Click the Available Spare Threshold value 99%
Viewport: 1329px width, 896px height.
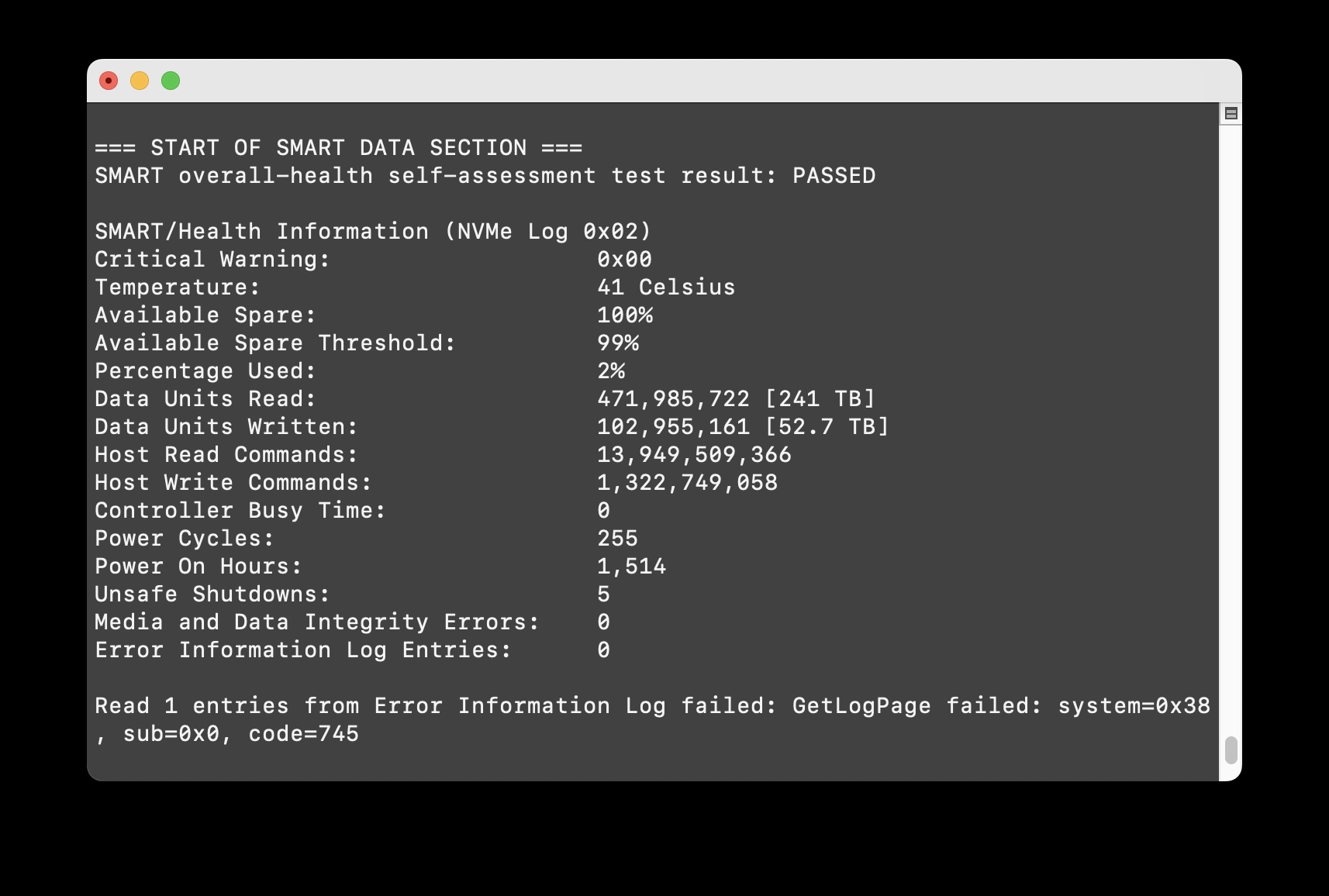pos(618,343)
